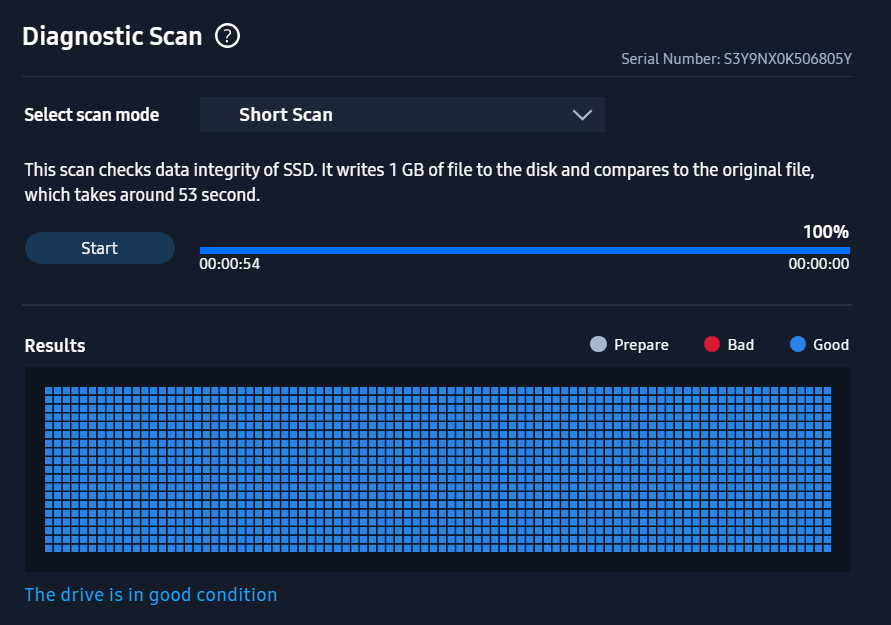Select the elapsed time 00:00:54
Image resolution: width=891 pixels, height=625 pixels.
pos(230,264)
